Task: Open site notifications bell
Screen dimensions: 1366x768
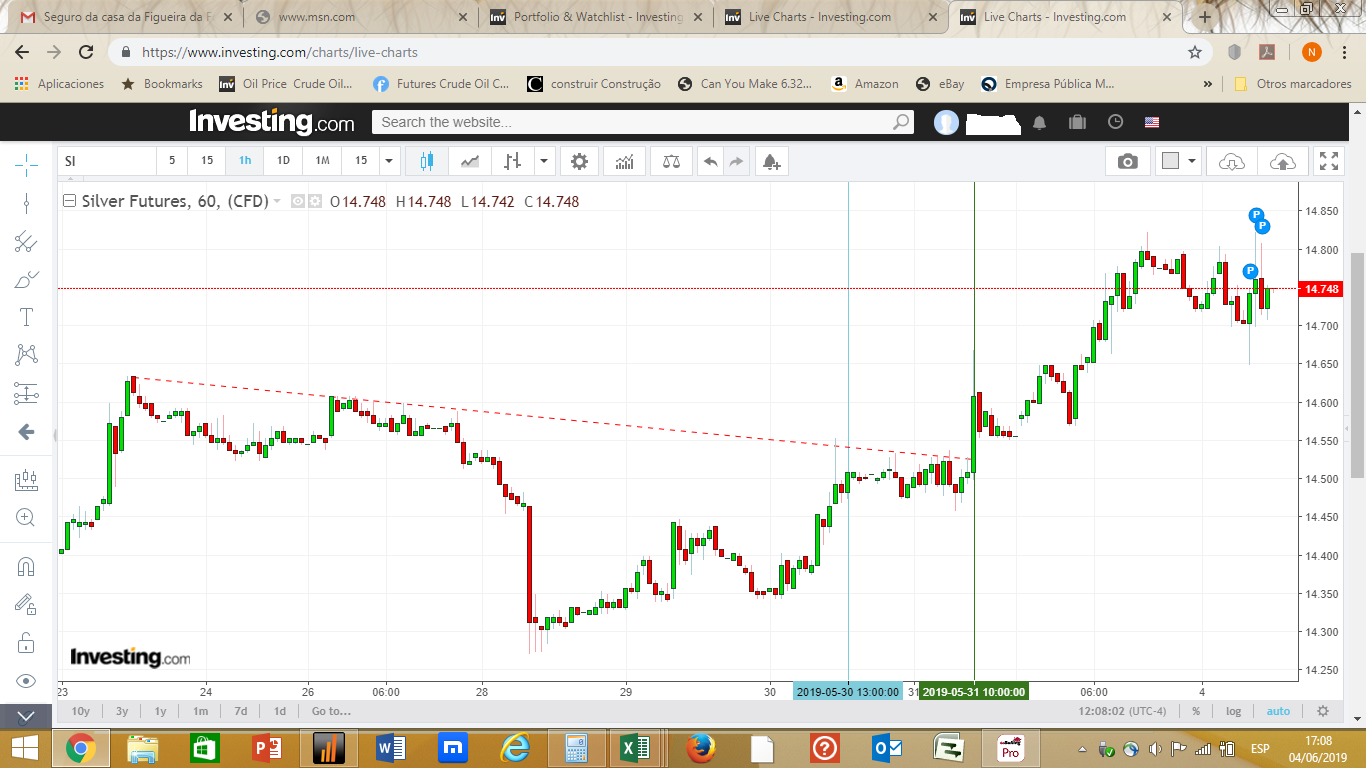Action: point(1040,122)
